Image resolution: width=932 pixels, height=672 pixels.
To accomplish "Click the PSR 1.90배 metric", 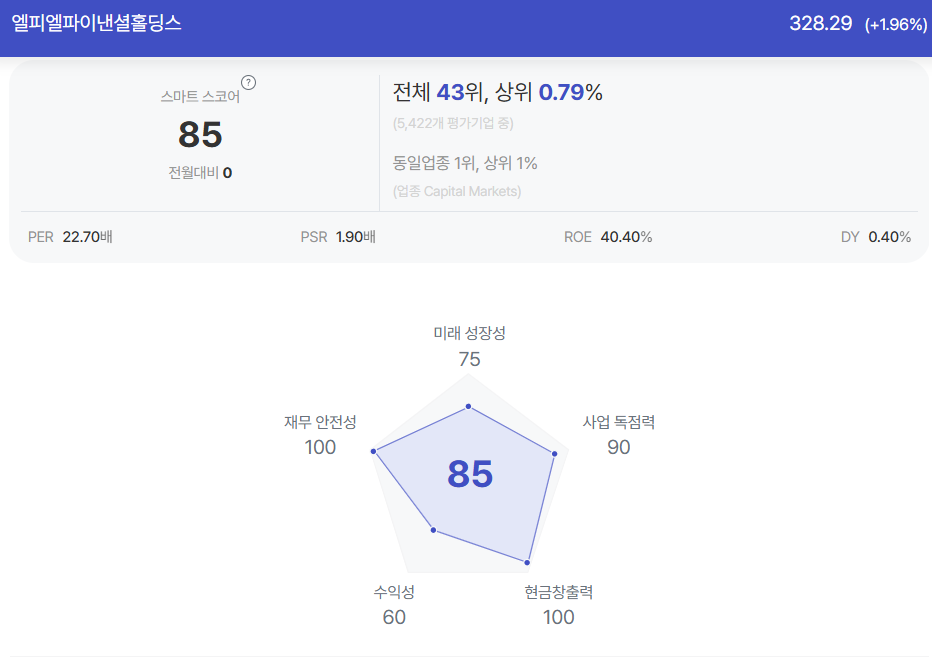I will point(338,237).
